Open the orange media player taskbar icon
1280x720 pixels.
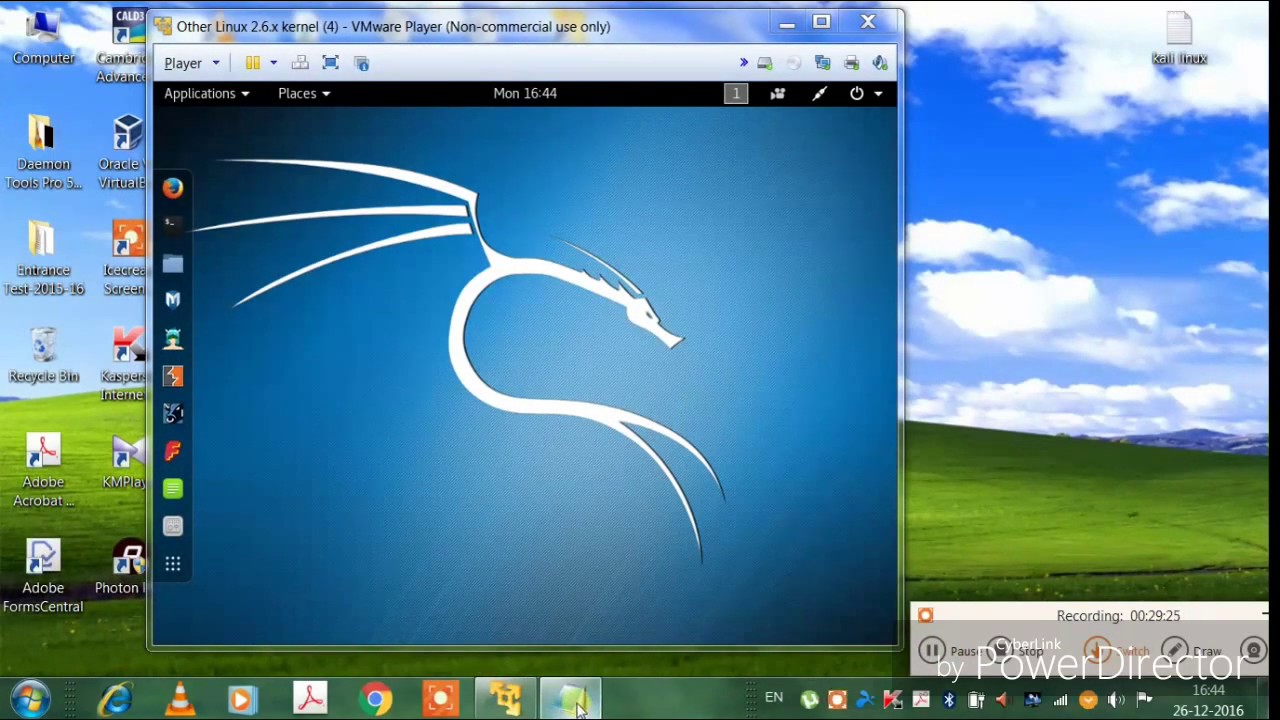tap(243, 698)
